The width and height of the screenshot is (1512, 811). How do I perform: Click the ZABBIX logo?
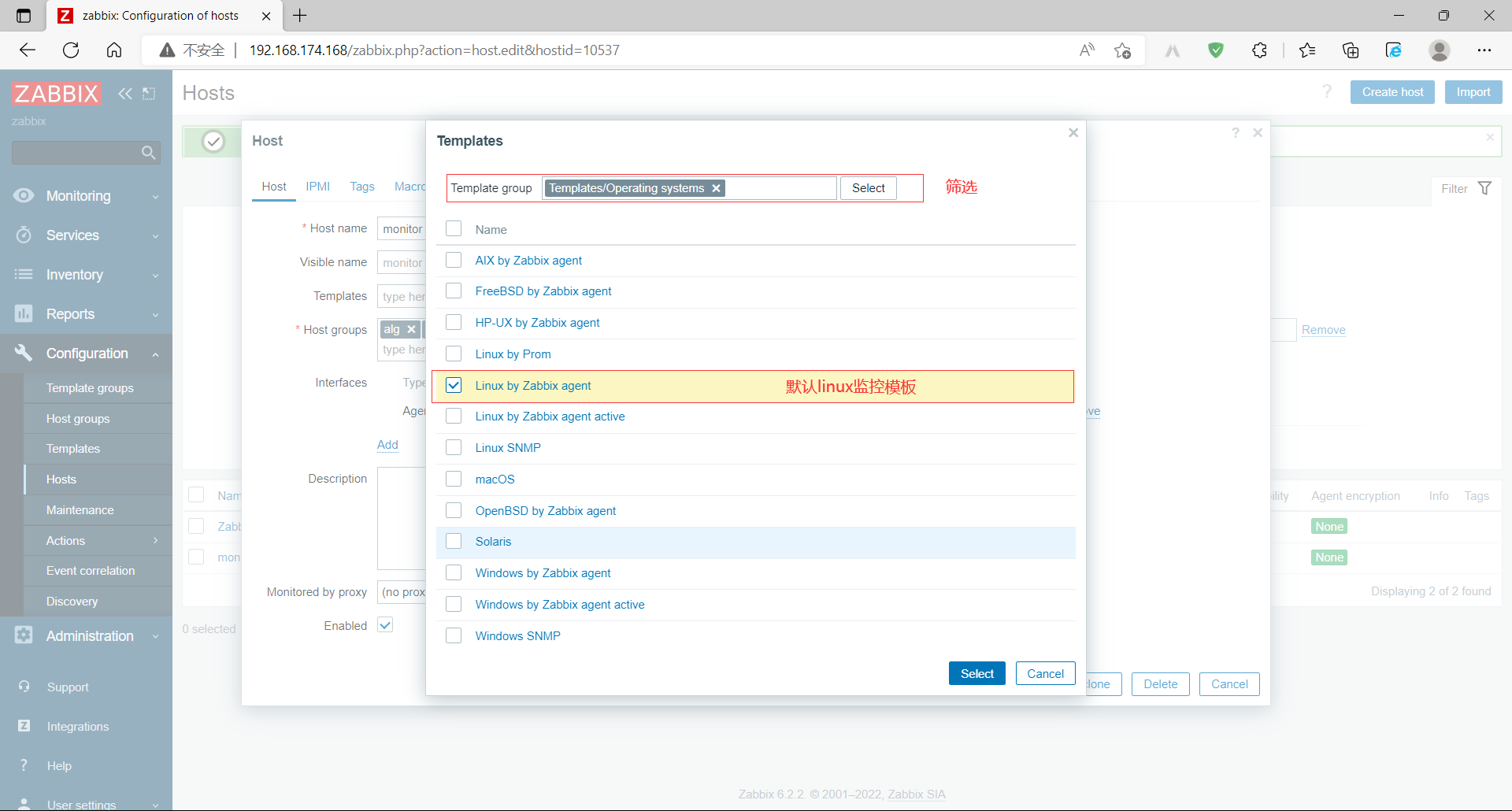pos(57,94)
